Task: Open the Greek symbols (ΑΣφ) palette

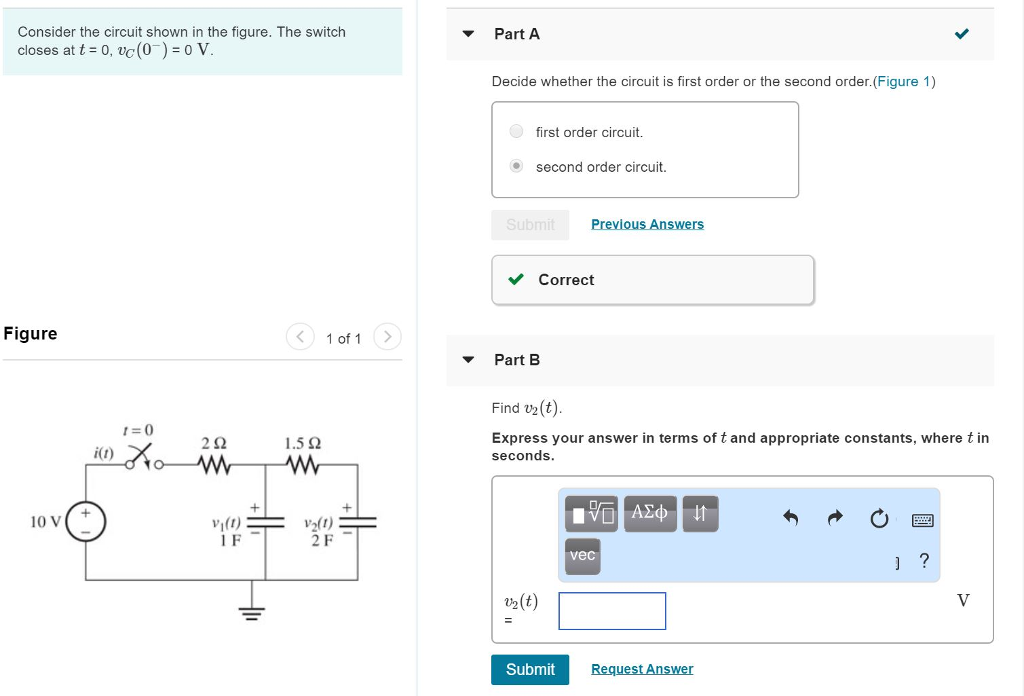Action: [x=650, y=513]
